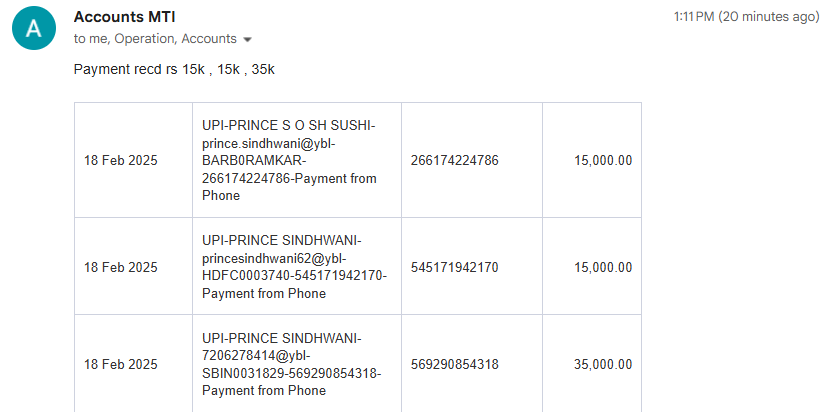829x412 pixels.
Task: Select reference number 569290854318 cell
Action: [472, 364]
